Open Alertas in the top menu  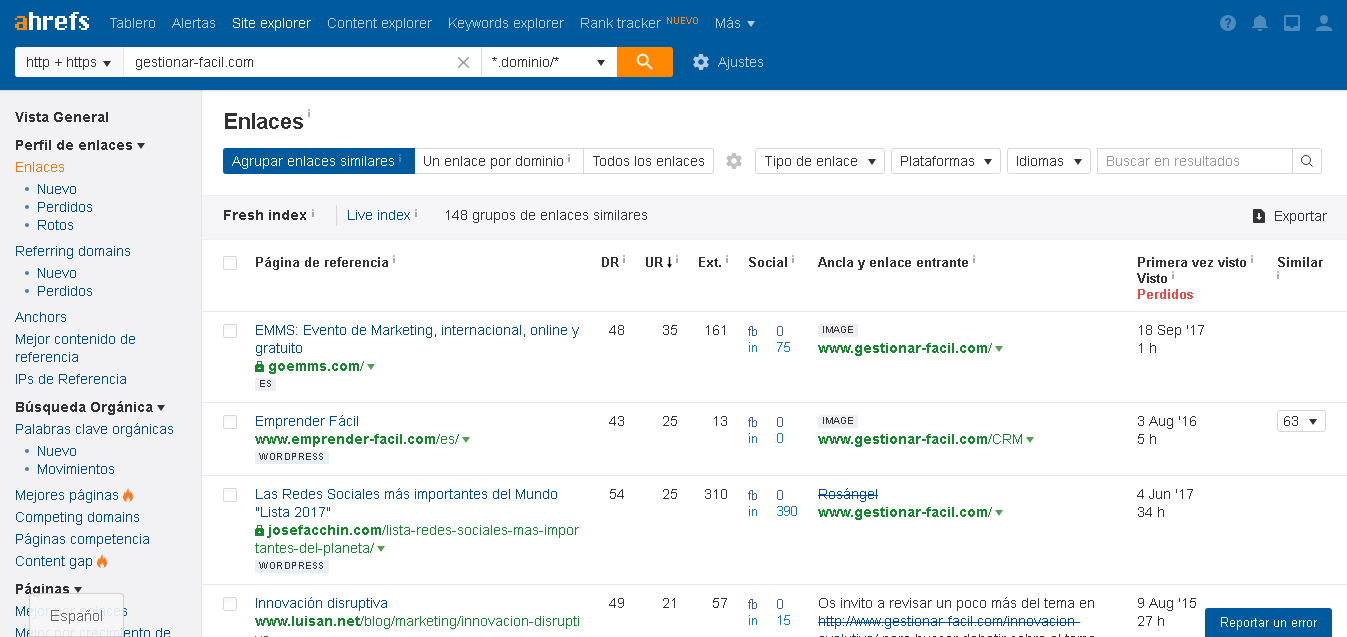click(x=194, y=23)
